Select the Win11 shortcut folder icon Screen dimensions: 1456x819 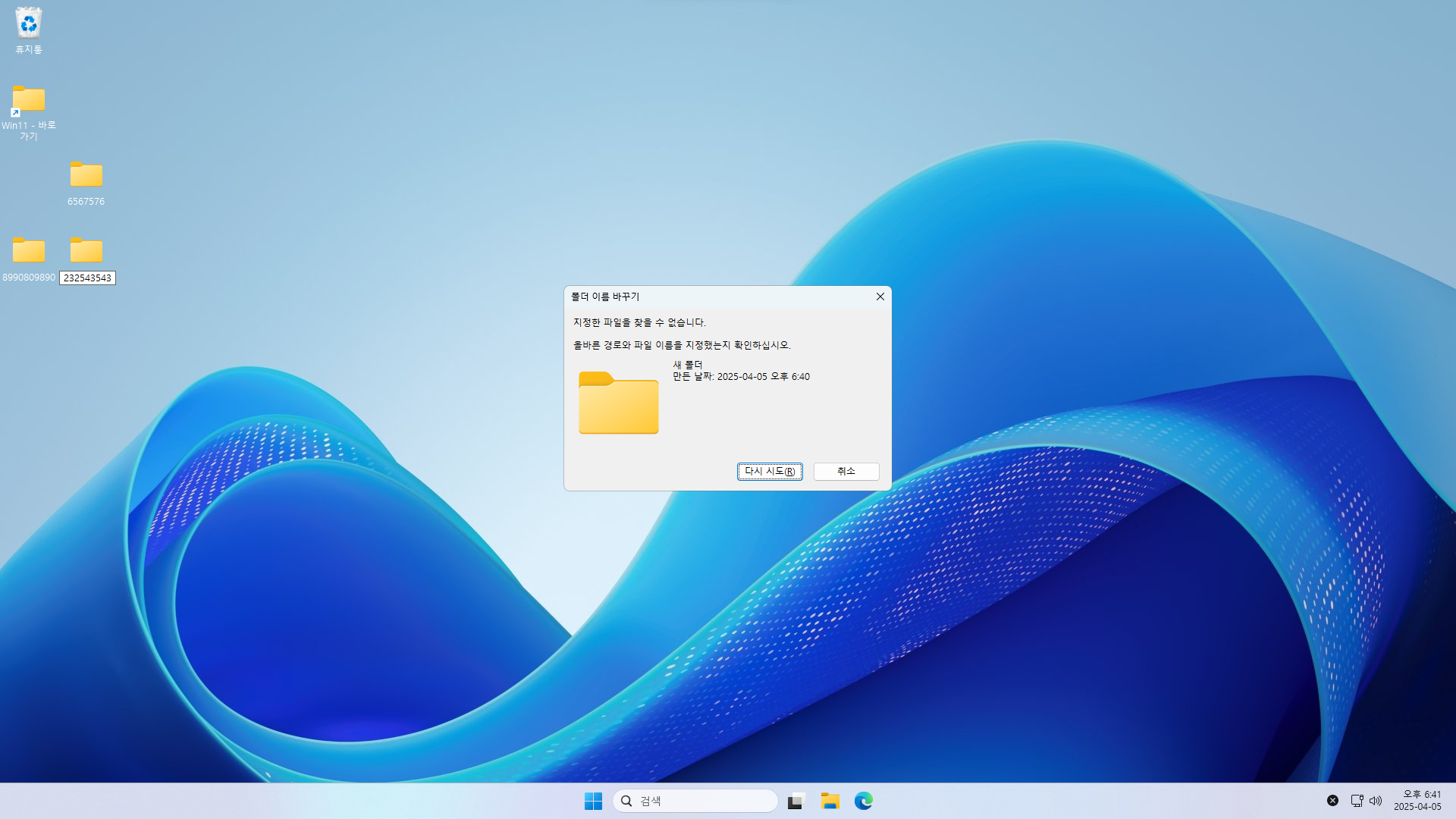pyautogui.click(x=29, y=99)
